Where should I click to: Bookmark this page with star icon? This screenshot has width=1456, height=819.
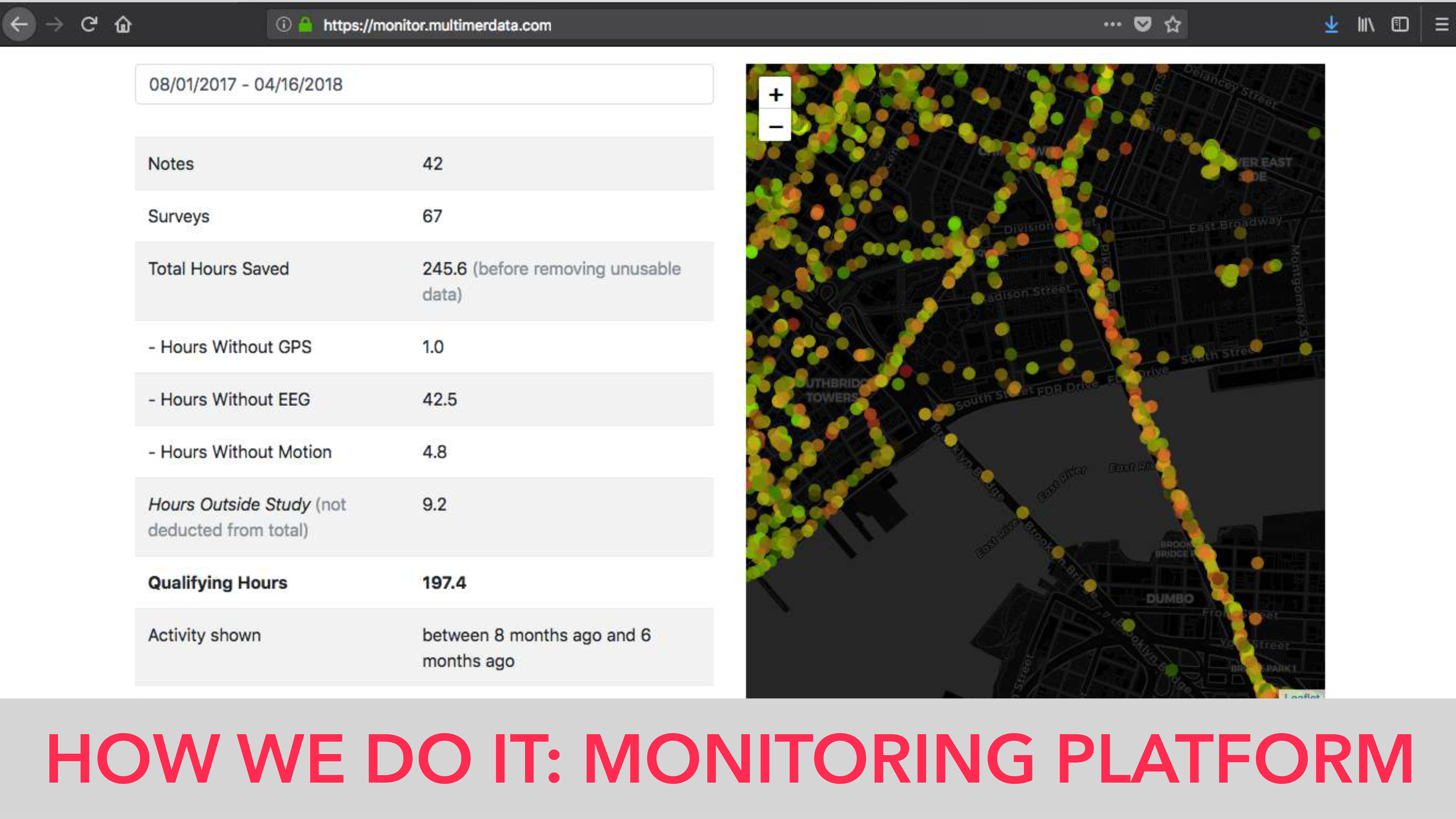pyautogui.click(x=1172, y=24)
